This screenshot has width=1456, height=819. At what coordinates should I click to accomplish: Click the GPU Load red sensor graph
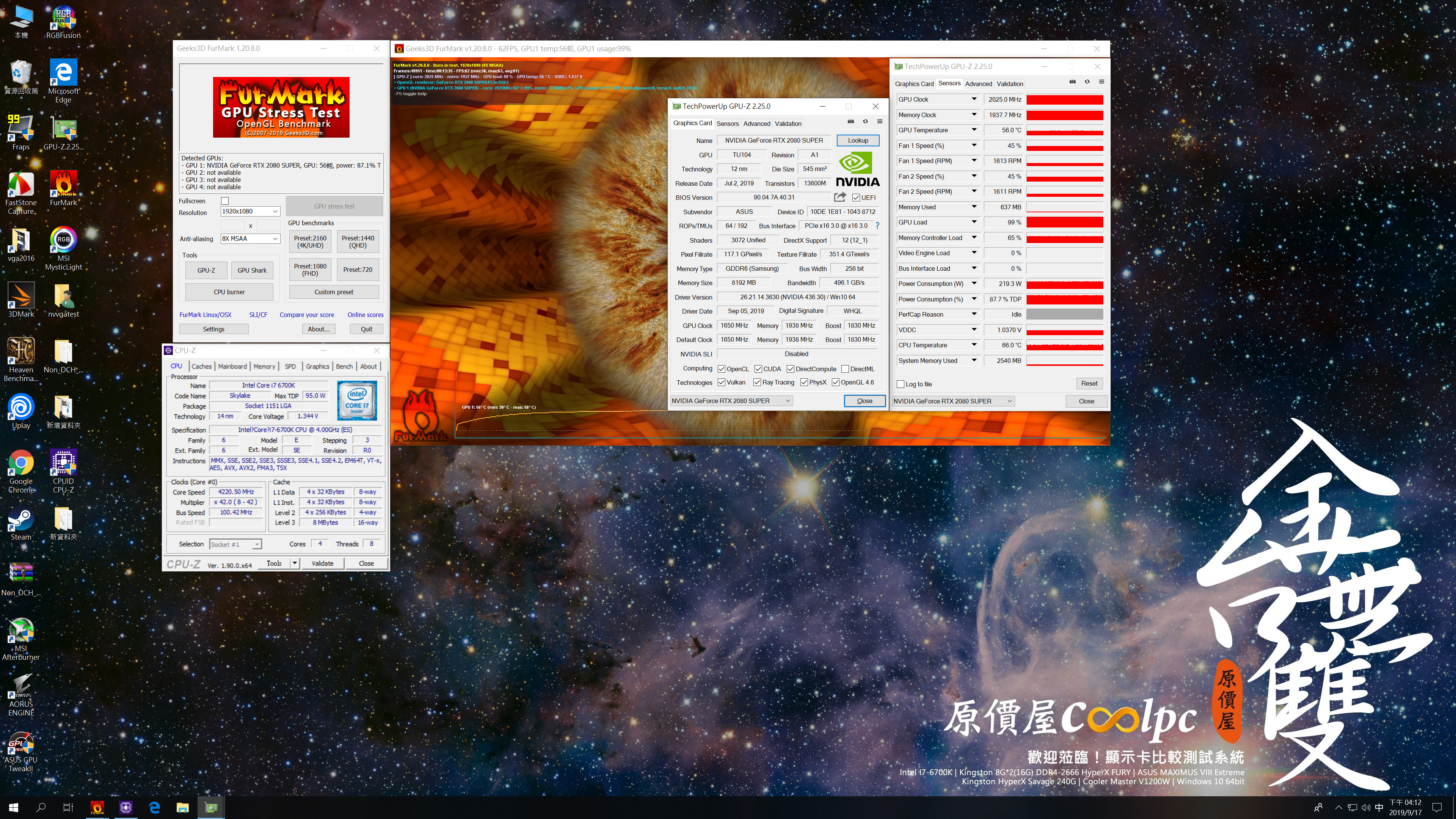1064,222
